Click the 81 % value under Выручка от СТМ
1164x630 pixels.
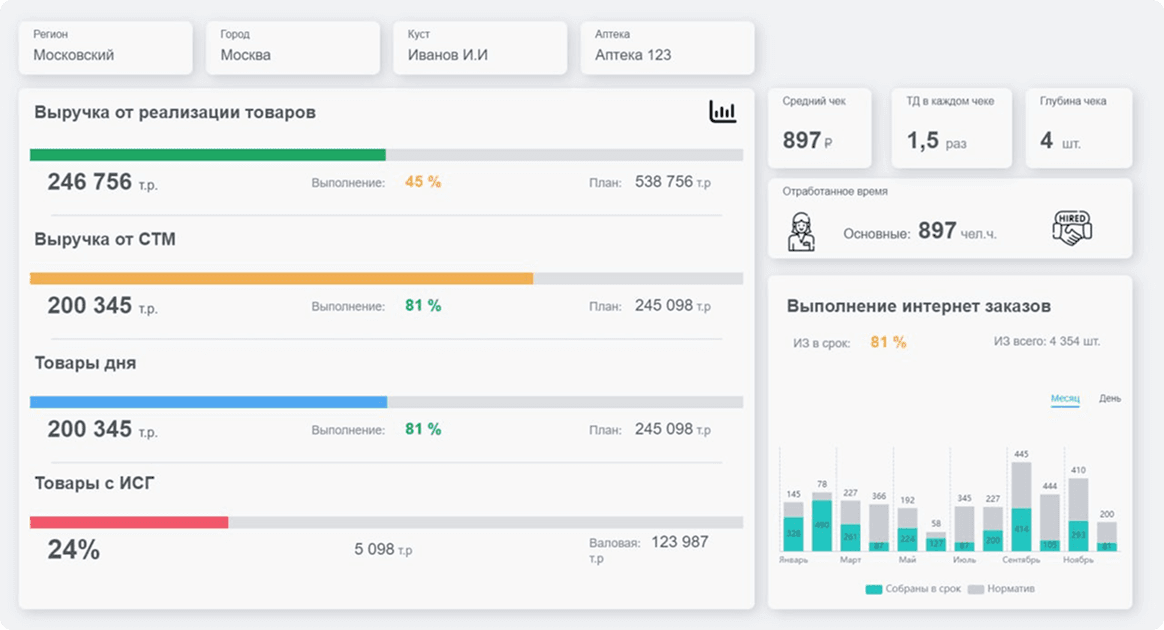point(422,306)
